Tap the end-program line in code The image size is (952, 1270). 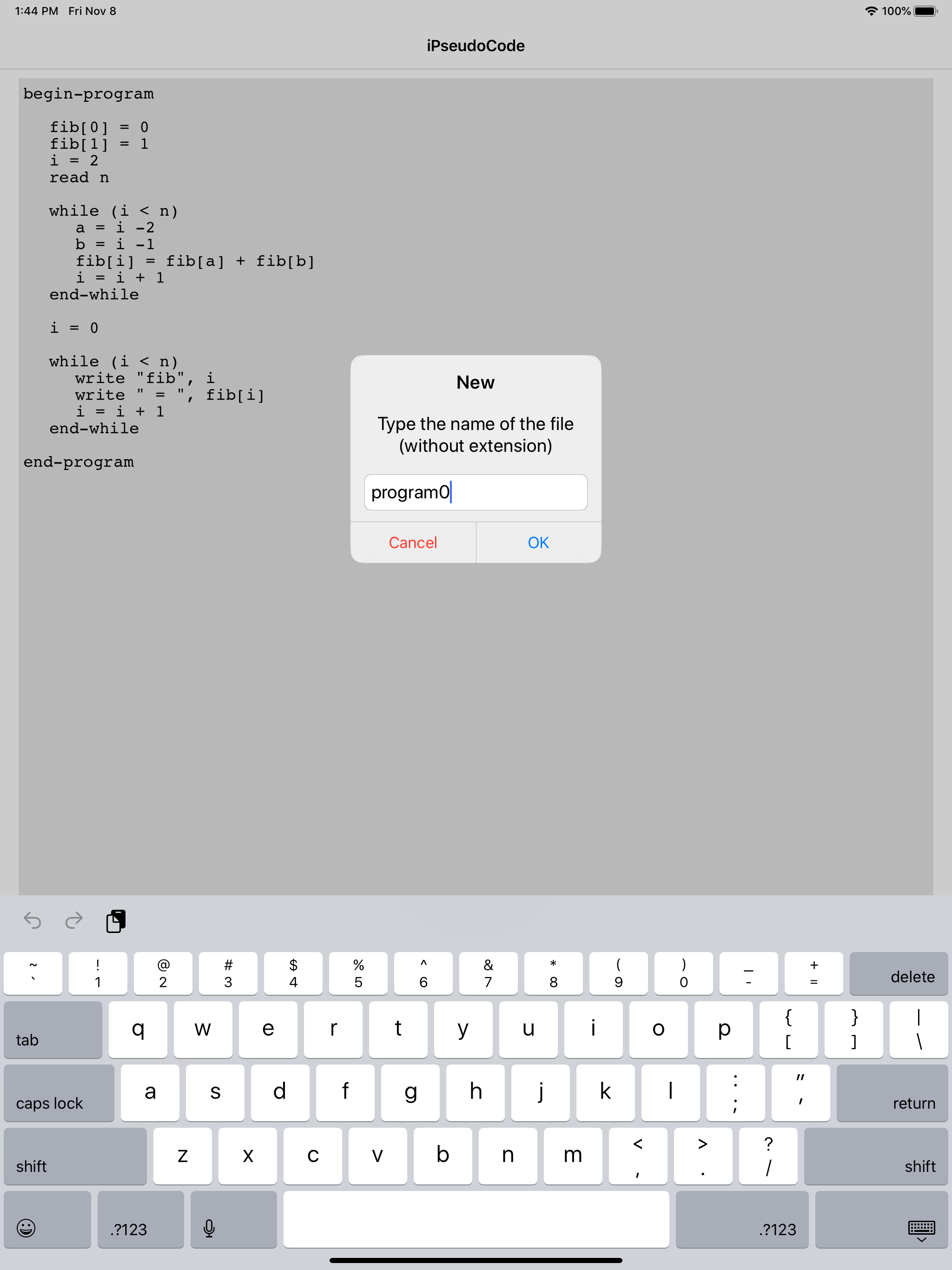click(x=79, y=462)
